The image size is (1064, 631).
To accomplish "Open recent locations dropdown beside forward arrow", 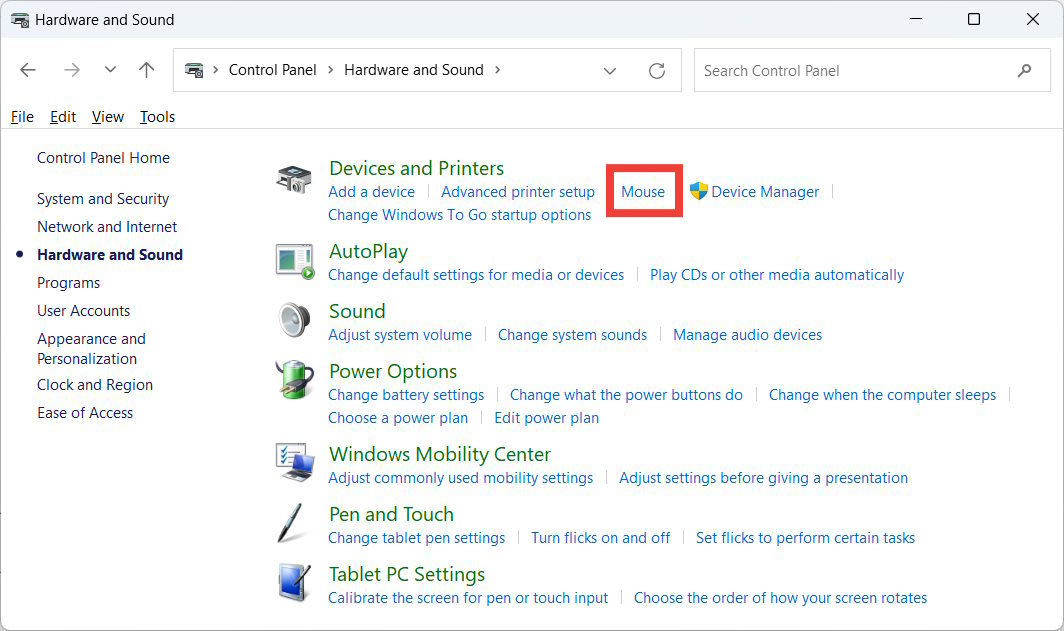I will tap(110, 70).
